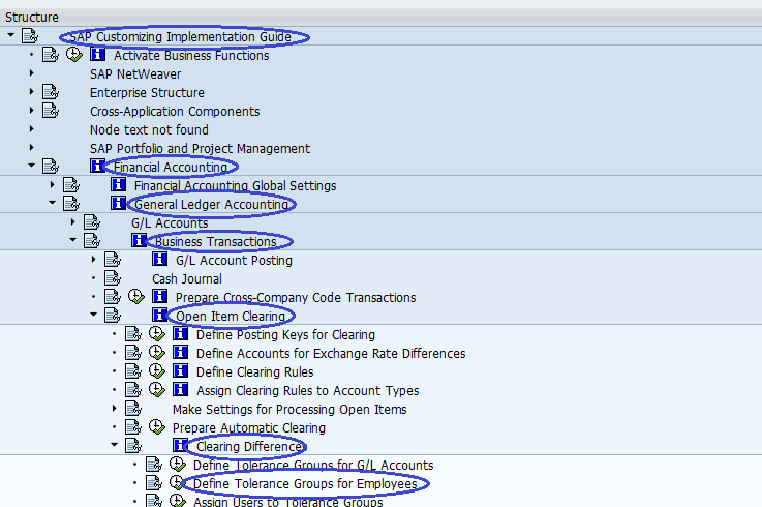The width and height of the screenshot is (762, 507).
Task: Expand Make Settings for Processing Open Items
Action: 115,408
